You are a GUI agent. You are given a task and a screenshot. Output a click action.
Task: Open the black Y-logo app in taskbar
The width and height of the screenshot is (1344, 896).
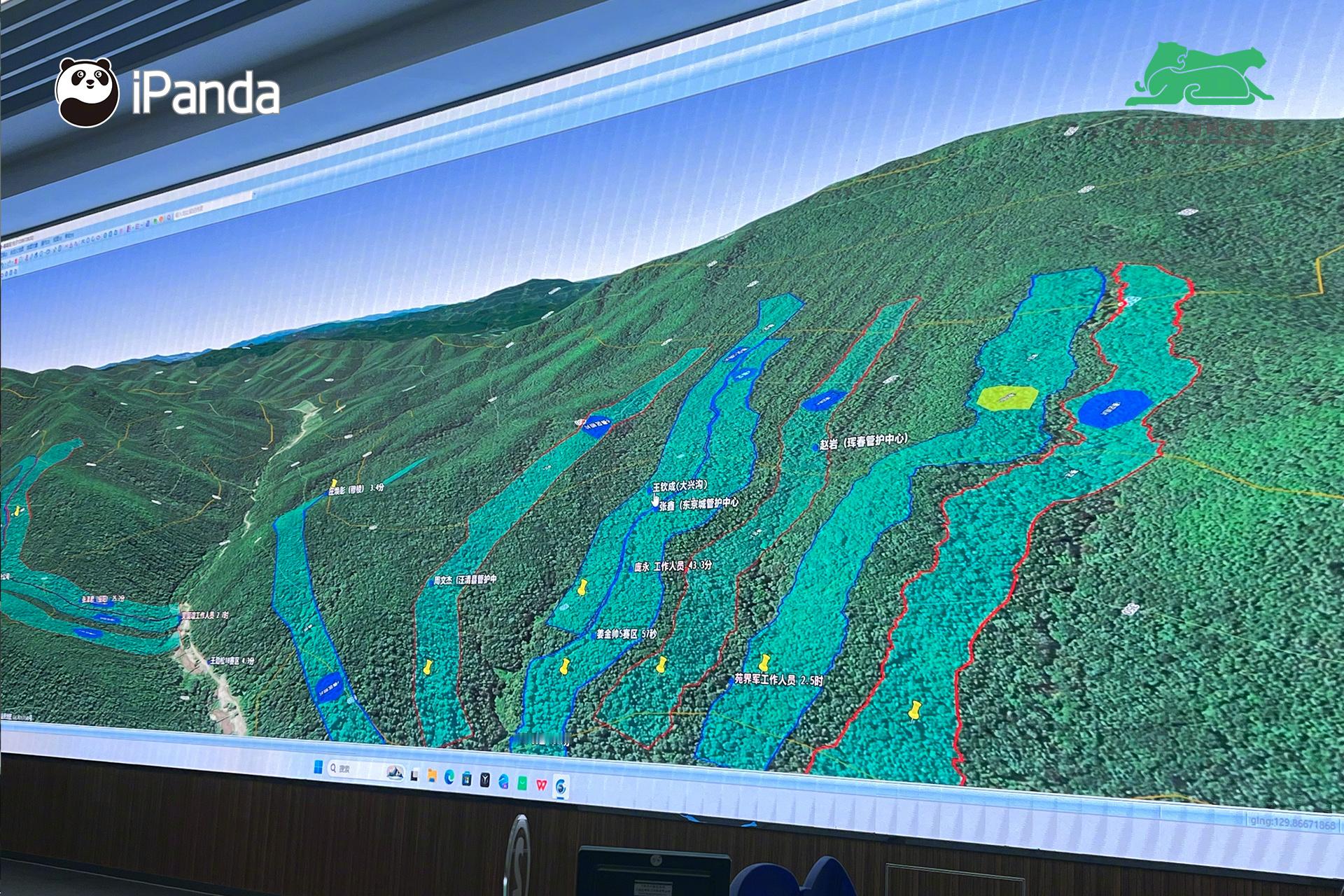point(485,780)
